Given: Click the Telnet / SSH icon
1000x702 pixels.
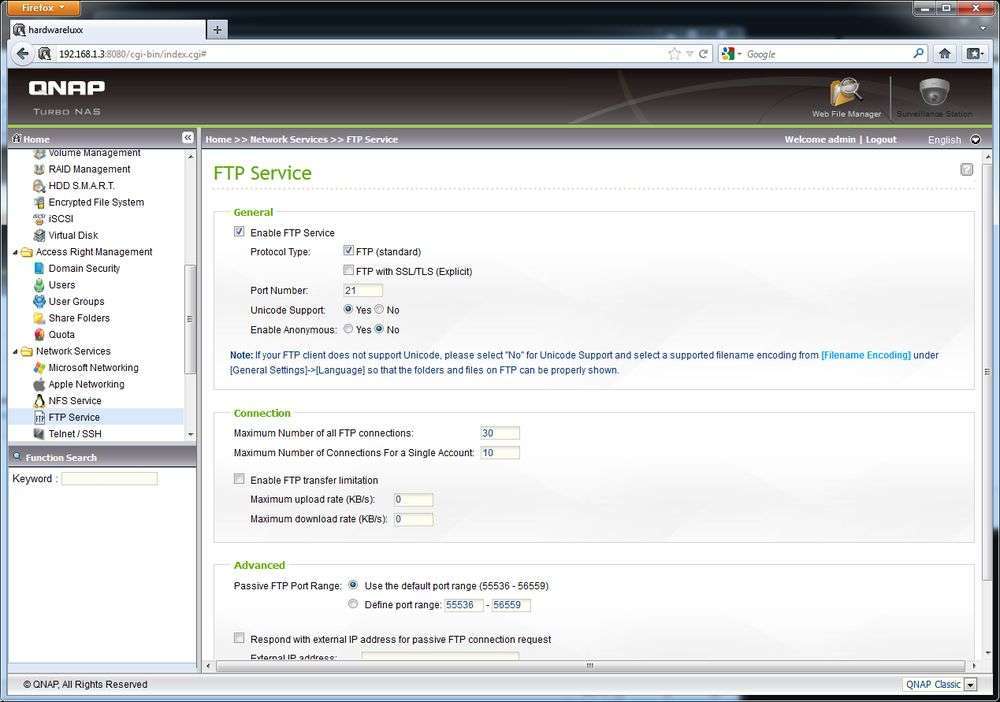Looking at the screenshot, I should (39, 434).
